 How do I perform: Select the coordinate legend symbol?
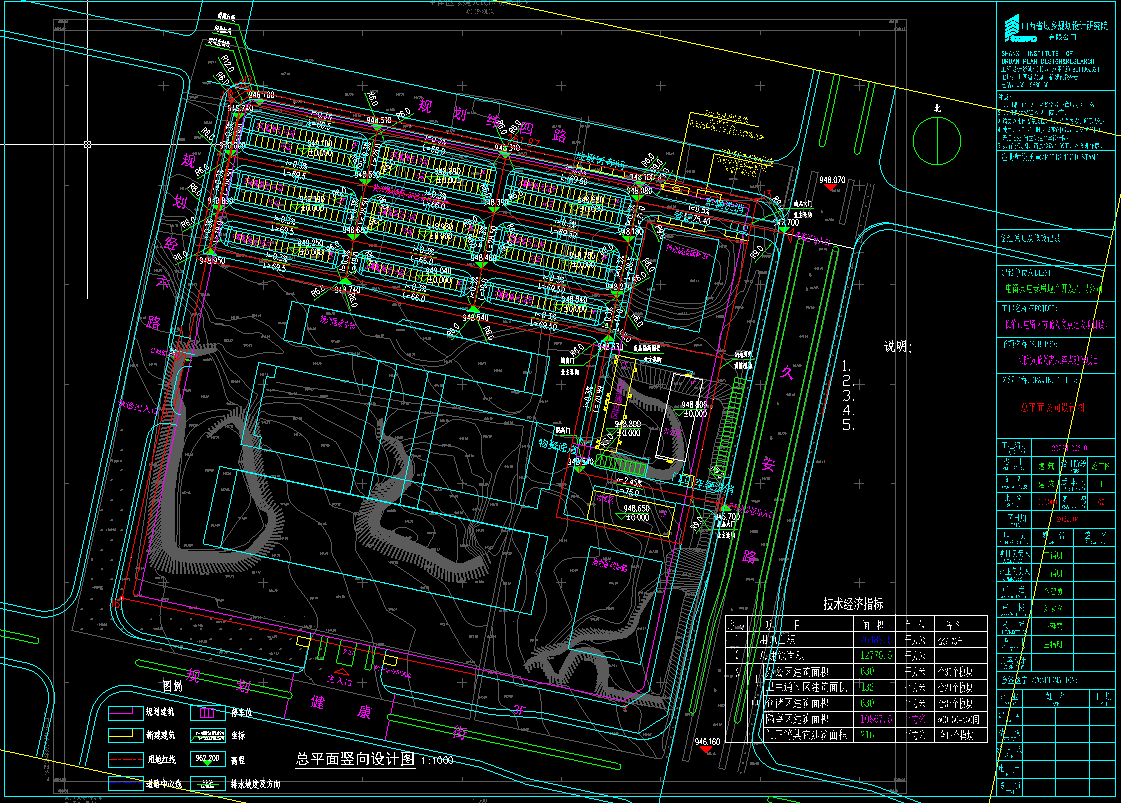[x=207, y=736]
